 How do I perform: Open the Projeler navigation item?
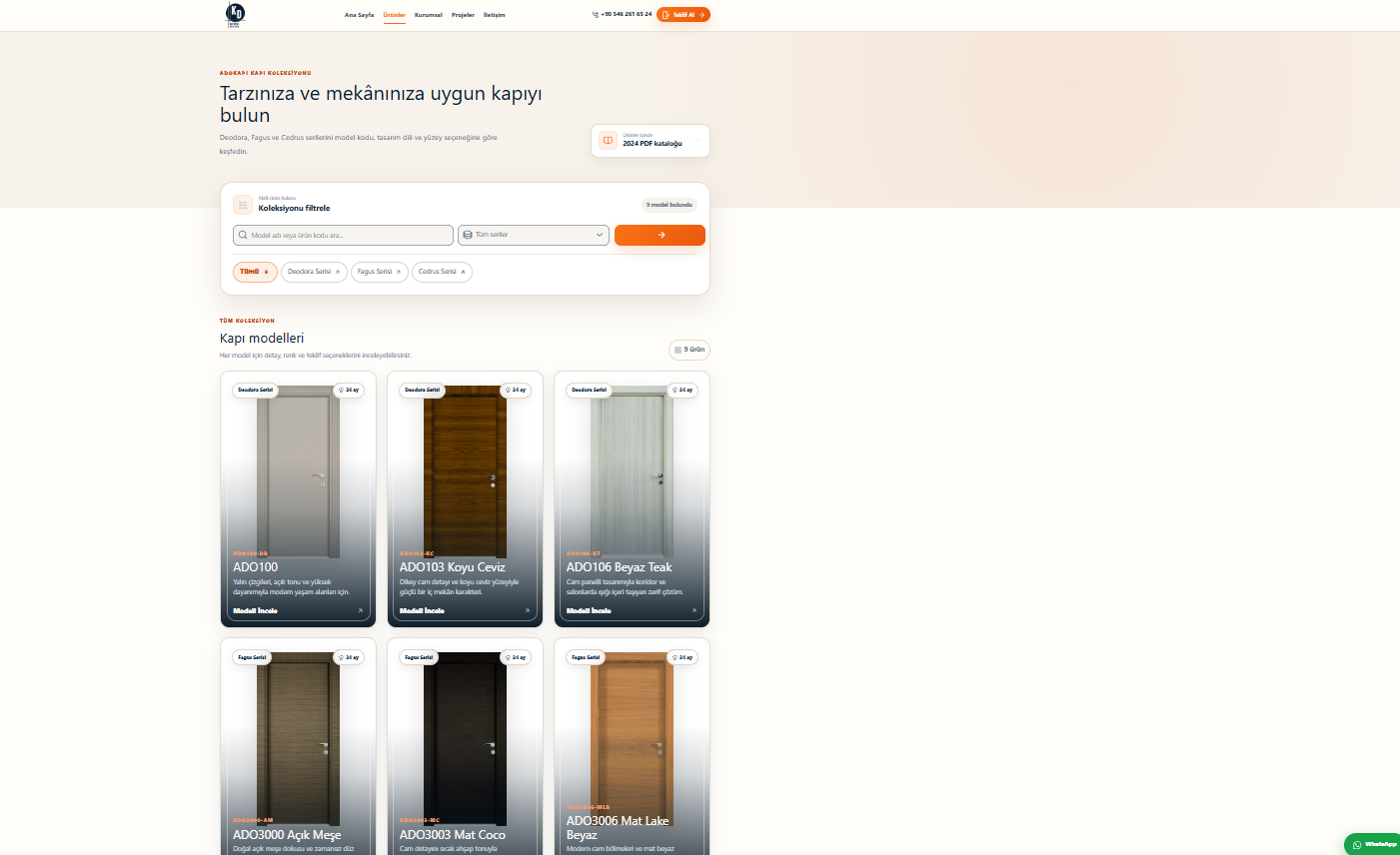(463, 15)
